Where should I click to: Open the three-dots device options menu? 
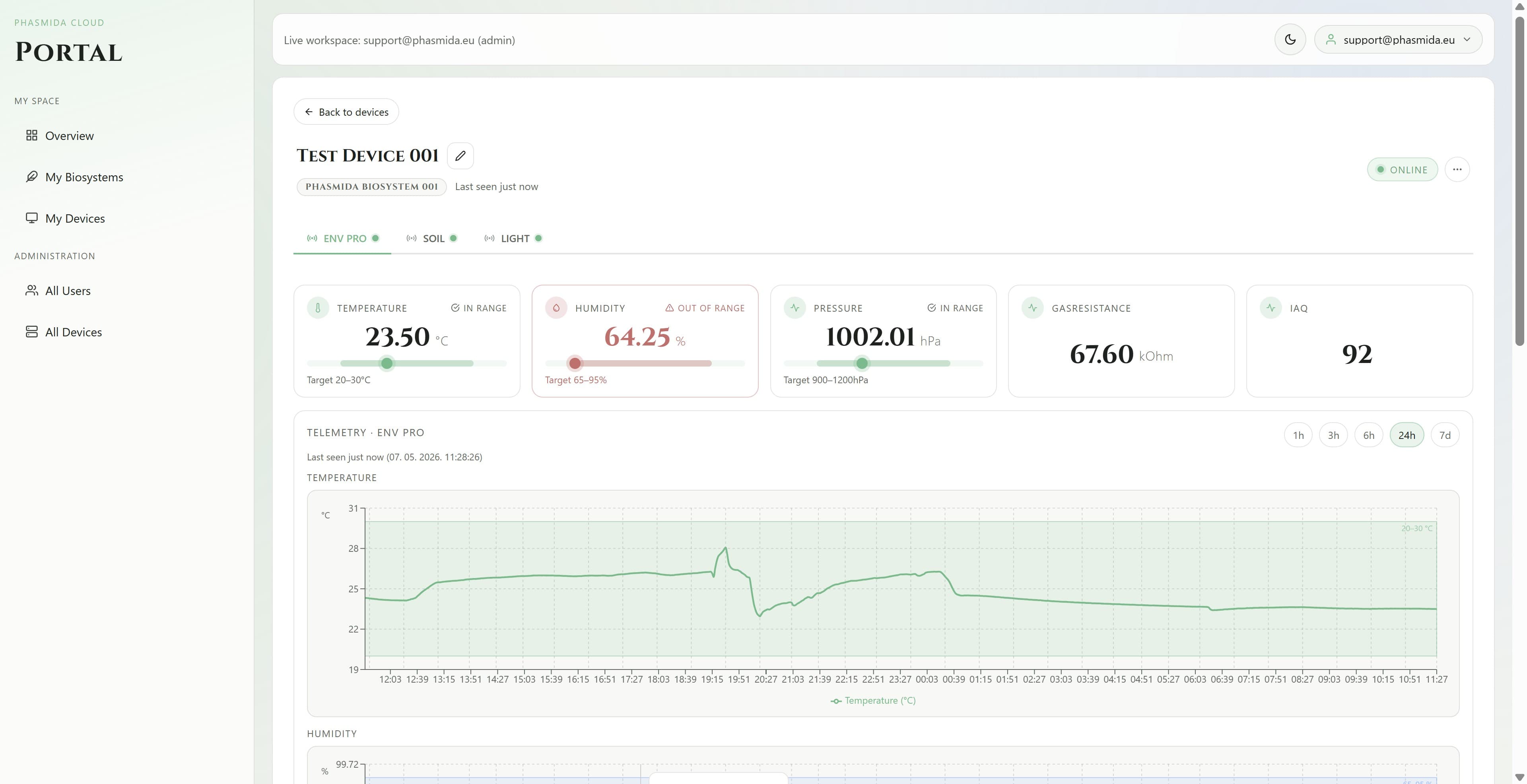click(1457, 169)
